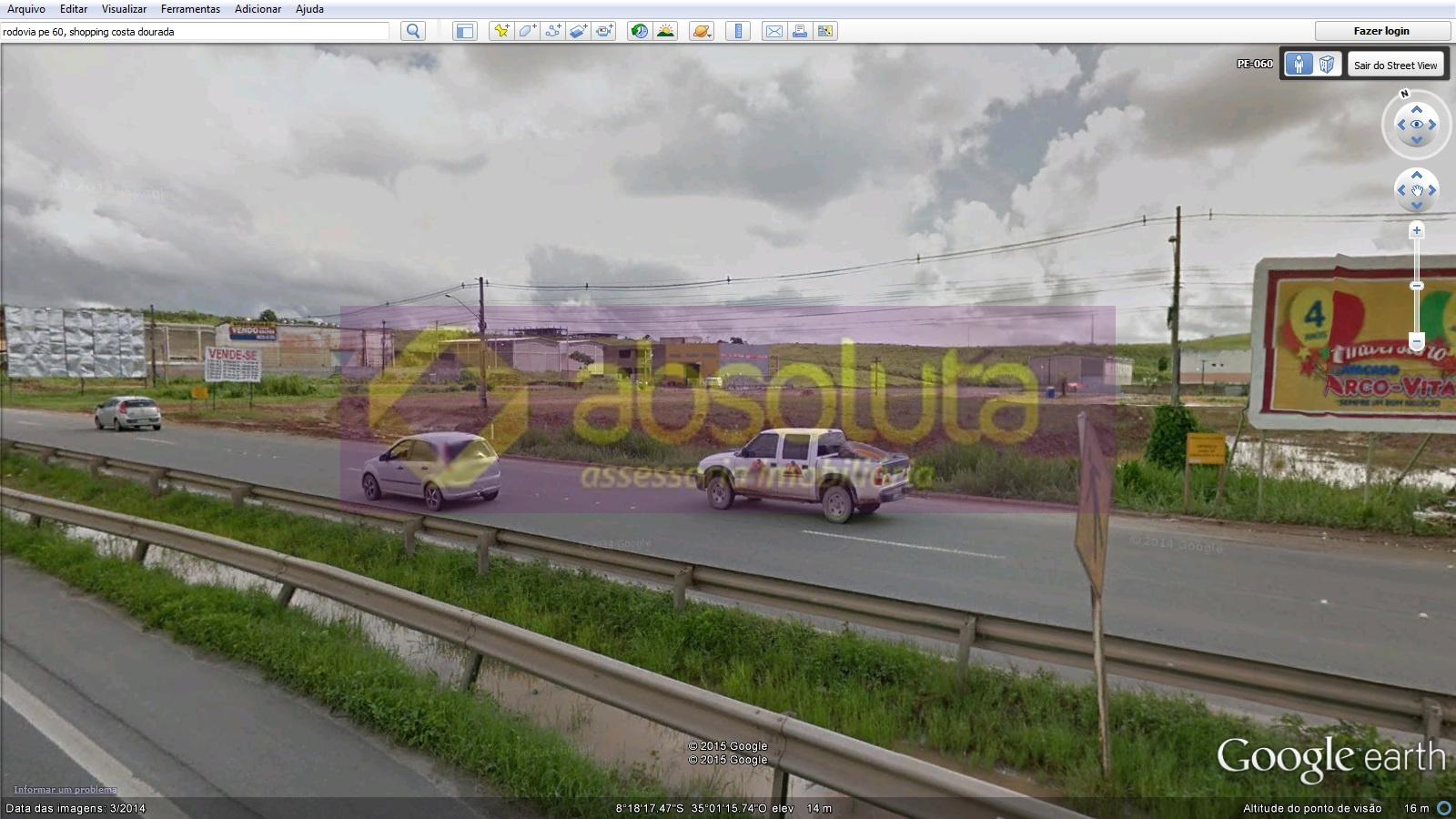This screenshot has width=1456, height=819.
Task: Click the 'elev 14 m' status readout
Action: (802, 808)
